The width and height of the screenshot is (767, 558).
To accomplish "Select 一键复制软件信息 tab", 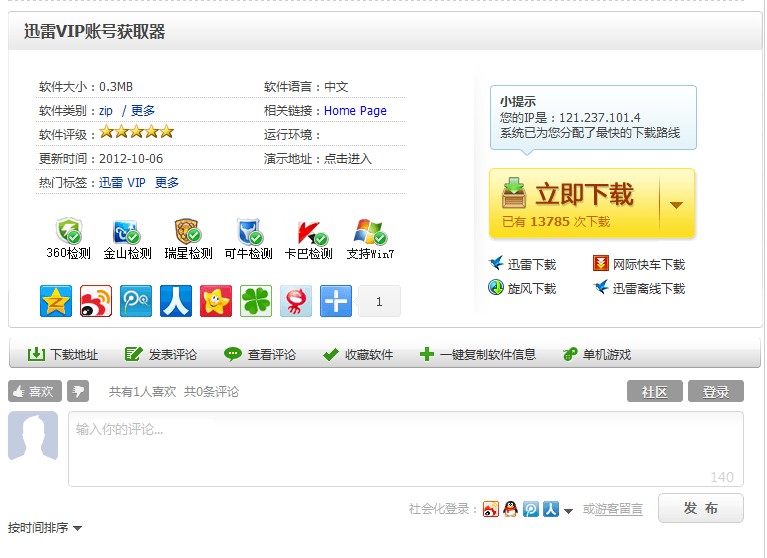I will click(478, 355).
